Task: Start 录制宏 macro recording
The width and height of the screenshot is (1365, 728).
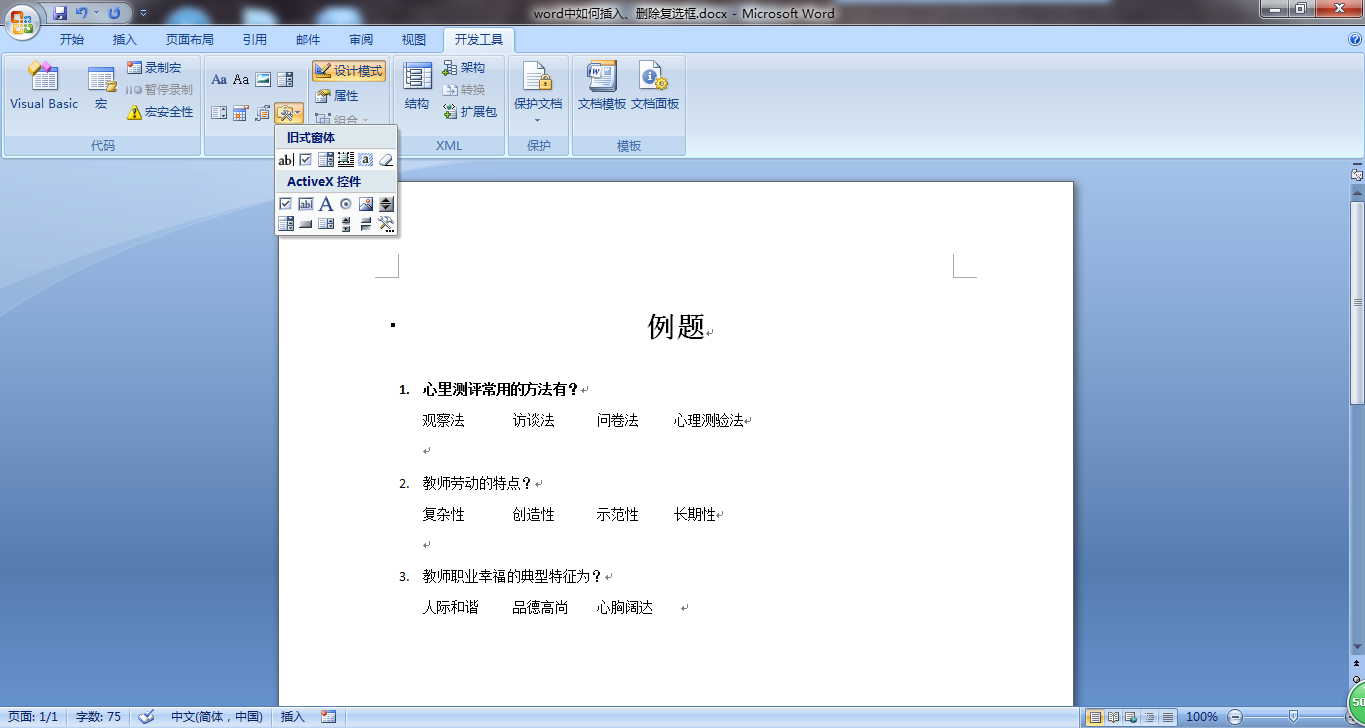Action: pyautogui.click(x=154, y=68)
